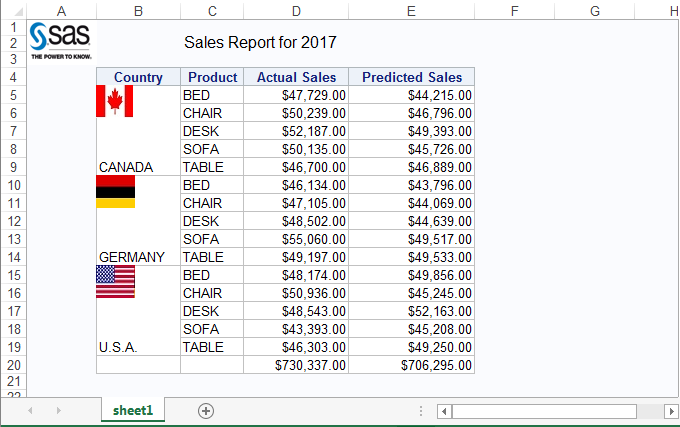The image size is (680, 427).
Task: Select column D header
Action: pyautogui.click(x=296, y=10)
